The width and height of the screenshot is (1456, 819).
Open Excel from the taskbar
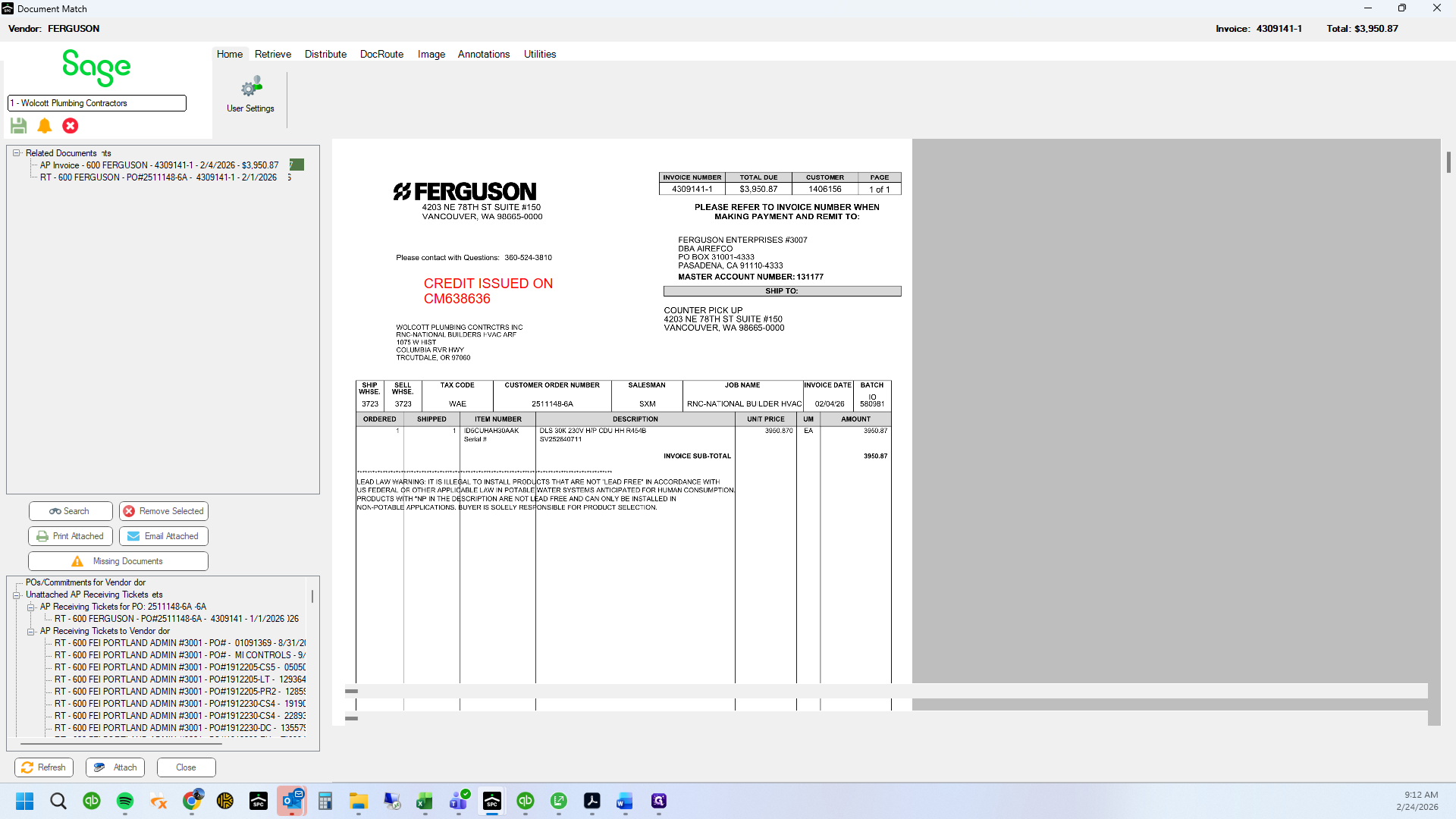click(x=425, y=801)
